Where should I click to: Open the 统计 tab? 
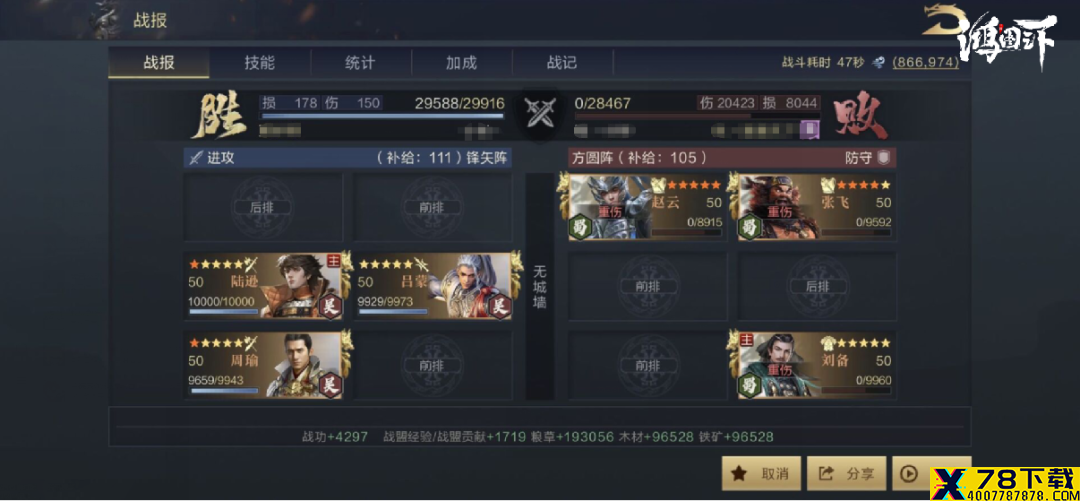[360, 63]
